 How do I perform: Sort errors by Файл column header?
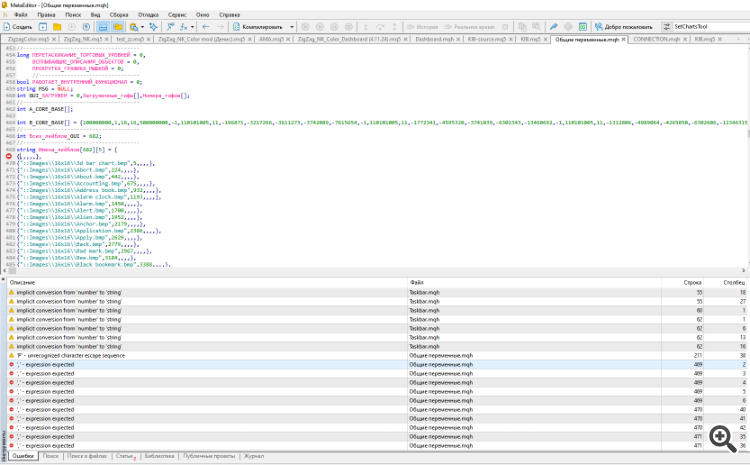tap(417, 283)
